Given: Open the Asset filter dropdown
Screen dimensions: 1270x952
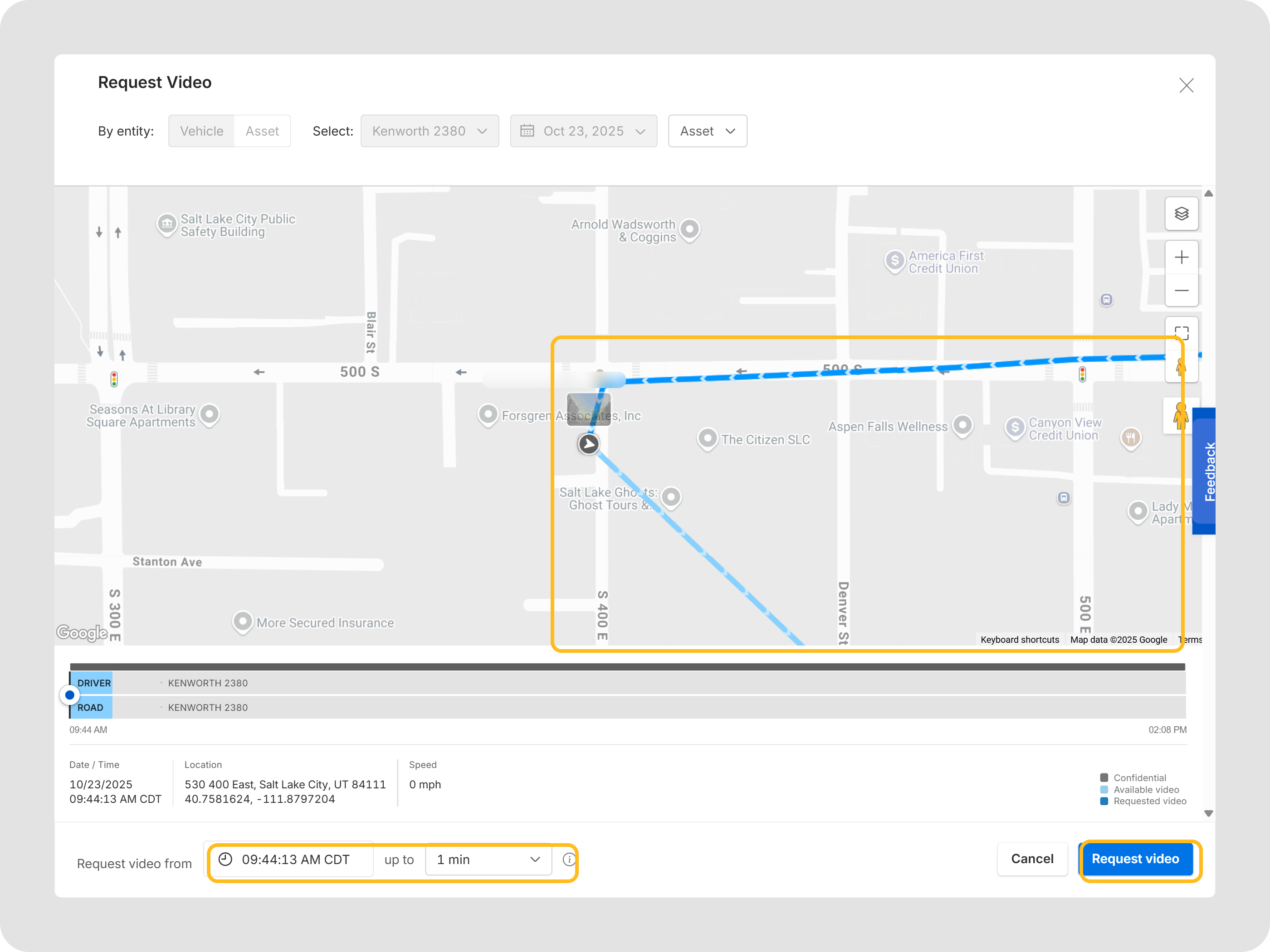Looking at the screenshot, I should click(707, 131).
